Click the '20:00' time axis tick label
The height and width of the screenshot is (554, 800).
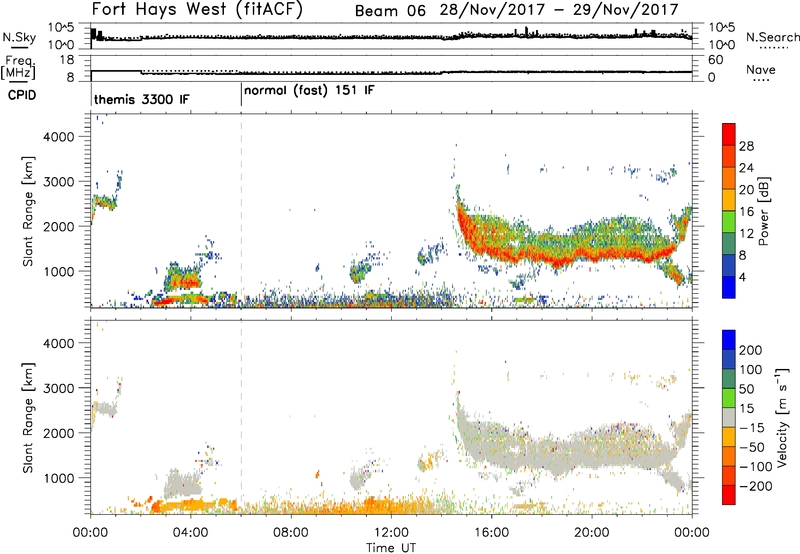[592, 533]
